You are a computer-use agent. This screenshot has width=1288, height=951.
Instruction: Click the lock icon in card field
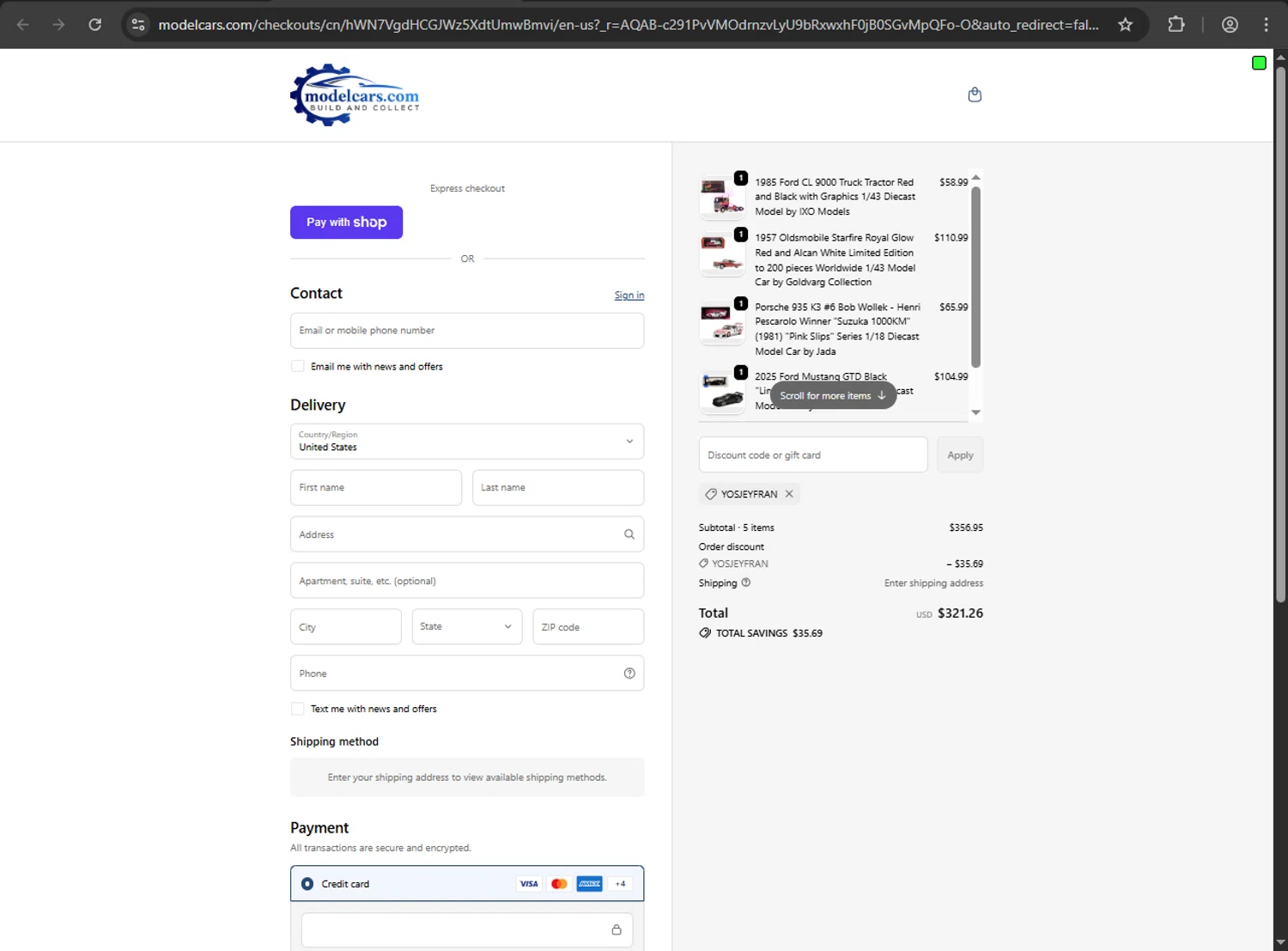click(617, 930)
